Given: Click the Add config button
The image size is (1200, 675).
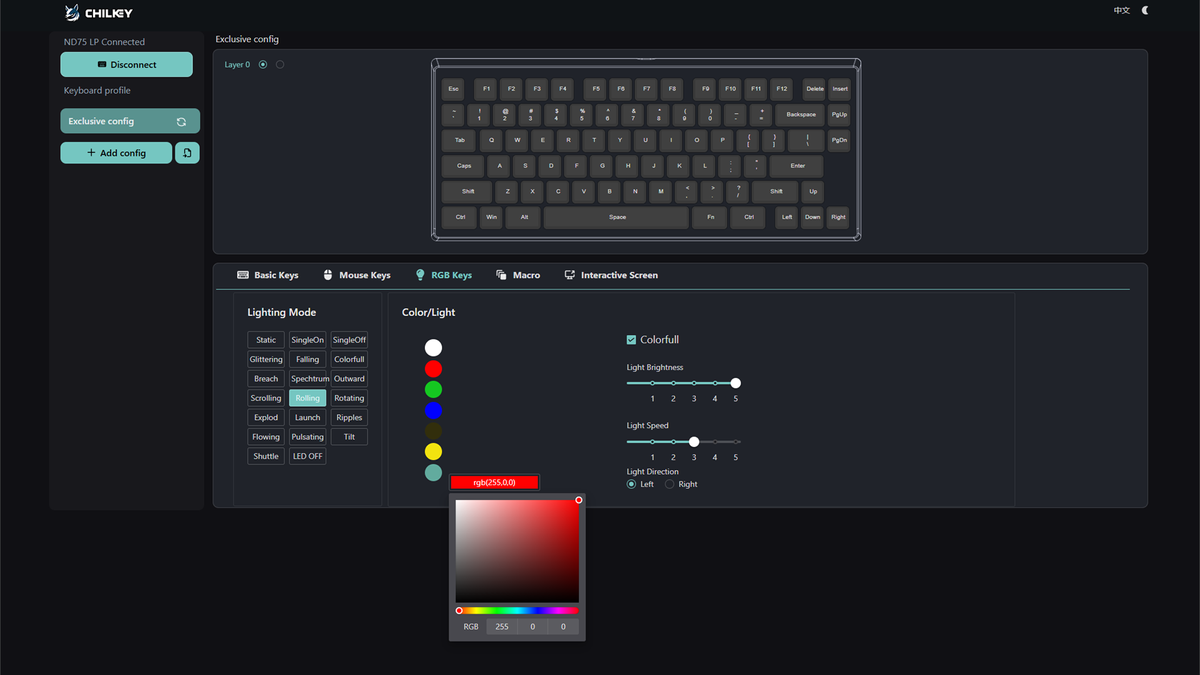Looking at the screenshot, I should [x=116, y=153].
